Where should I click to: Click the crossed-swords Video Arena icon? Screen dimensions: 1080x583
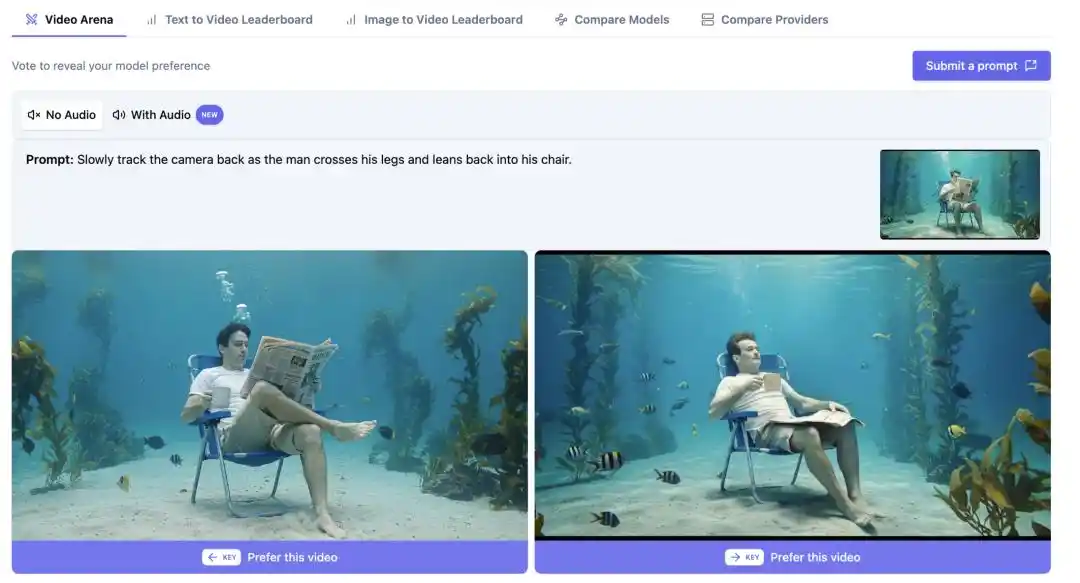[x=31, y=18]
